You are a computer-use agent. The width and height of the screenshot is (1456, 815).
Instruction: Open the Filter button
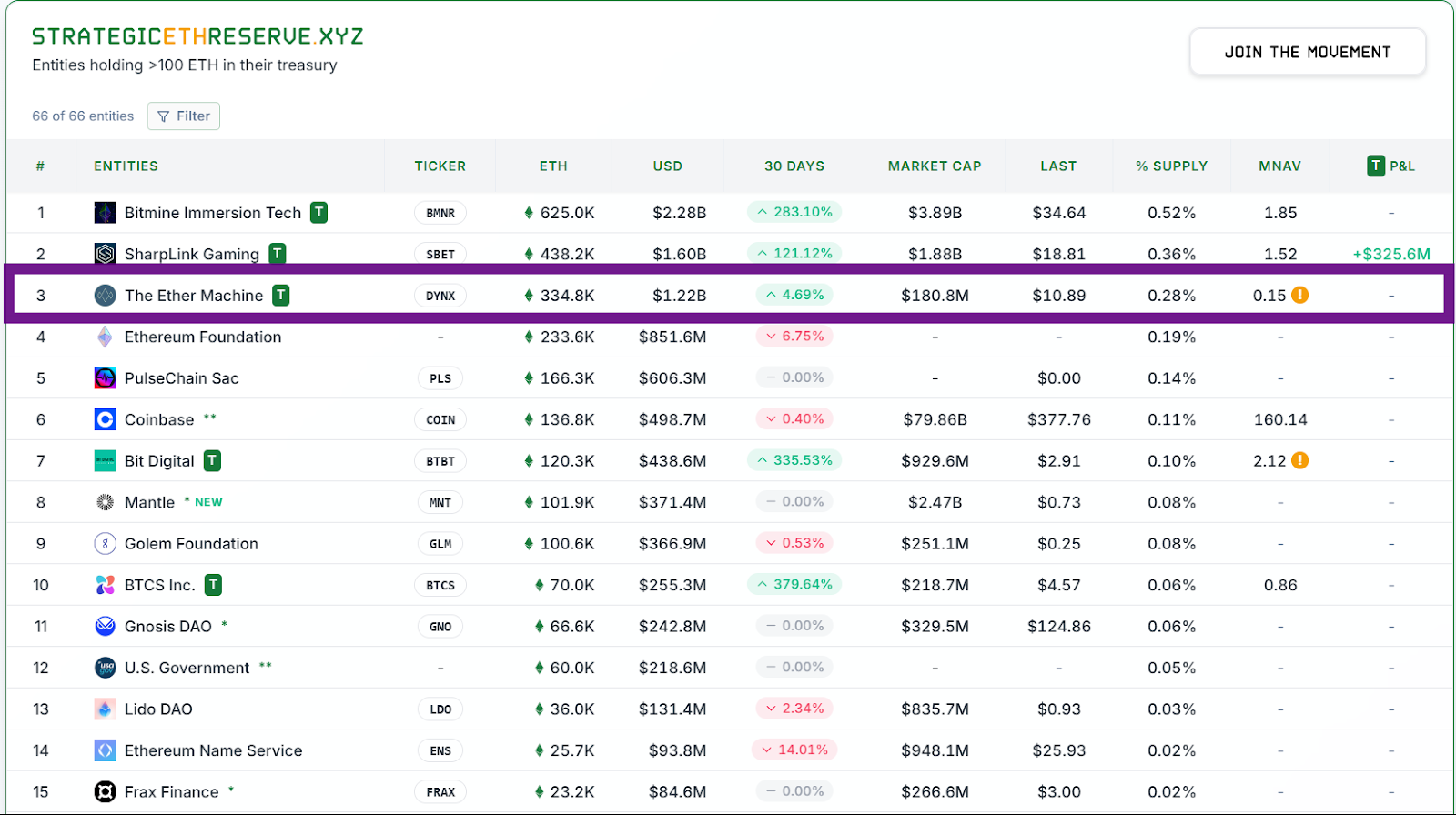click(x=184, y=116)
